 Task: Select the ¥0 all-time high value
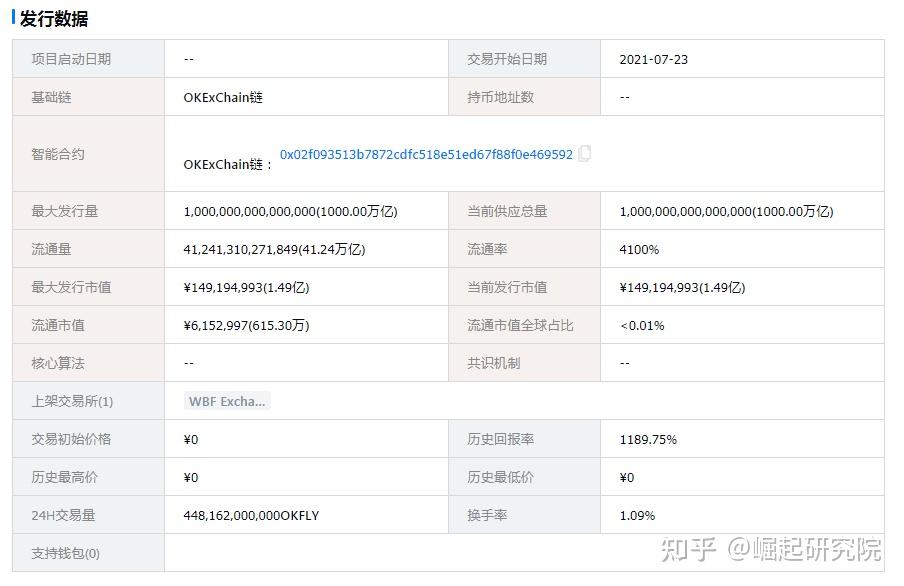click(190, 478)
